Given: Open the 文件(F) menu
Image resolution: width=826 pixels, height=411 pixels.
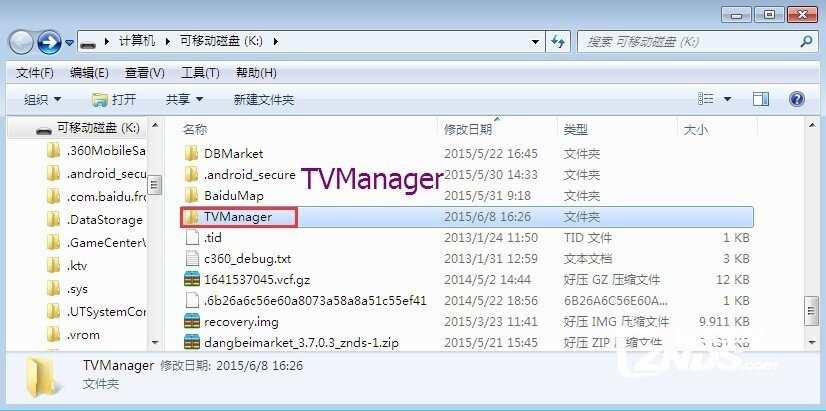Looking at the screenshot, I should 35,73.
